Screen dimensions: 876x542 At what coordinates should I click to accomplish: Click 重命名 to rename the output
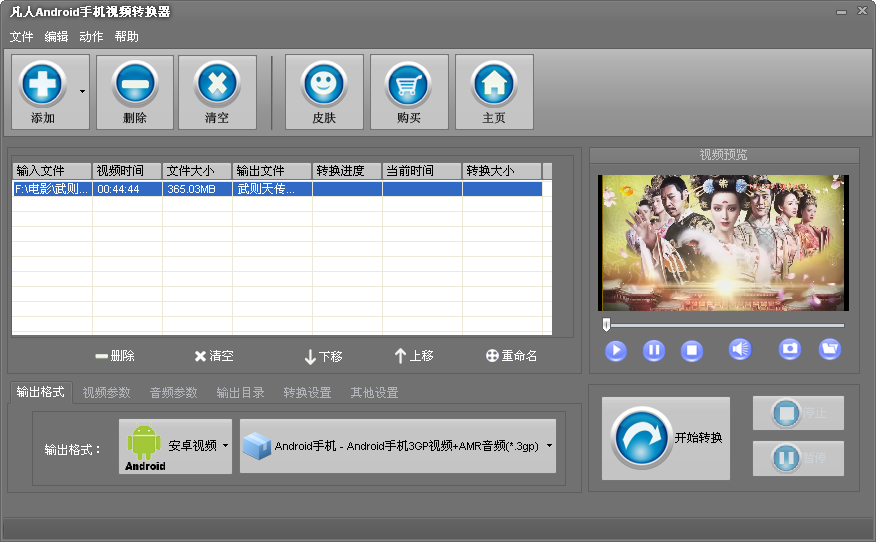click(511, 356)
